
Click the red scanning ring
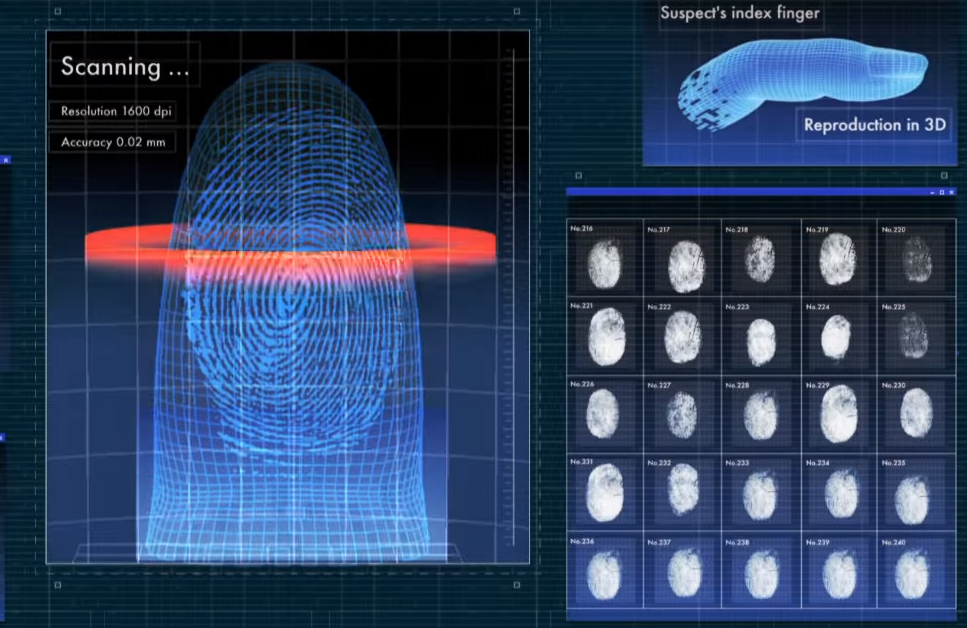290,247
